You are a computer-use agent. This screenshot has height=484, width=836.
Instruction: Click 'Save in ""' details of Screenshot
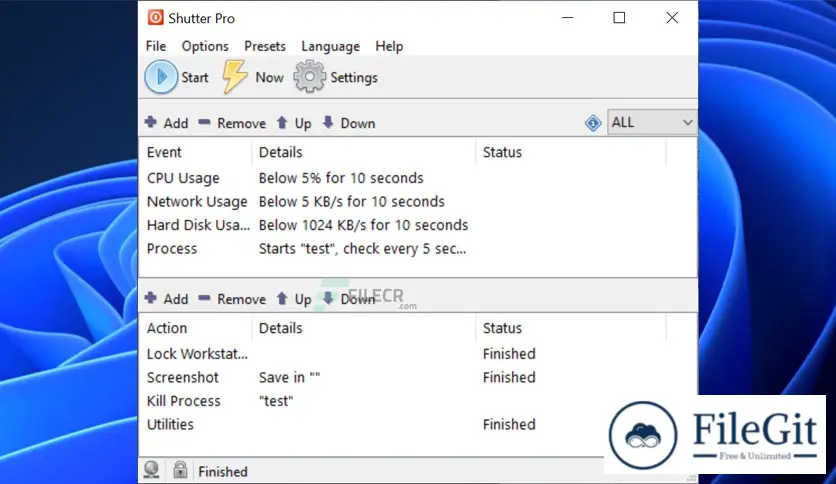point(290,377)
